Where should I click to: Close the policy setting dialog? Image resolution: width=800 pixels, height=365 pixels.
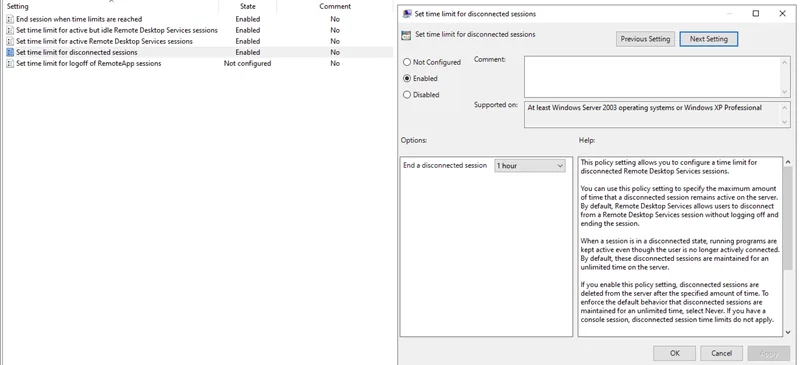click(782, 14)
